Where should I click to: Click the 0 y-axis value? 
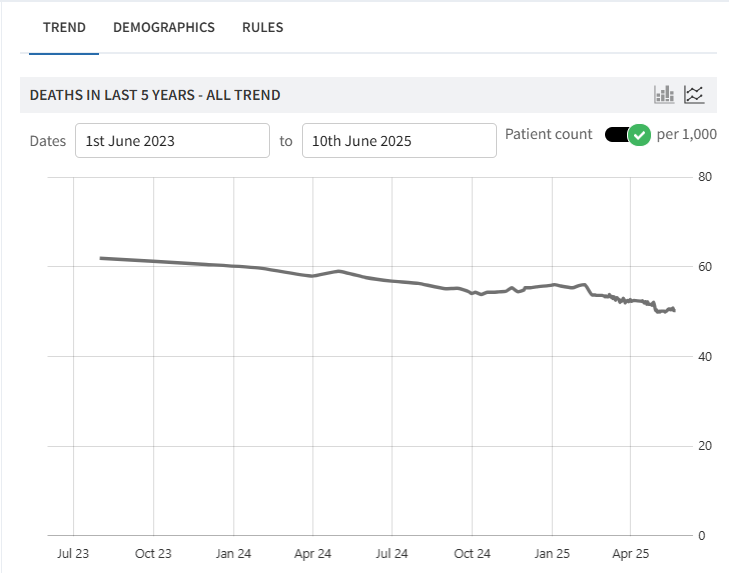click(702, 535)
